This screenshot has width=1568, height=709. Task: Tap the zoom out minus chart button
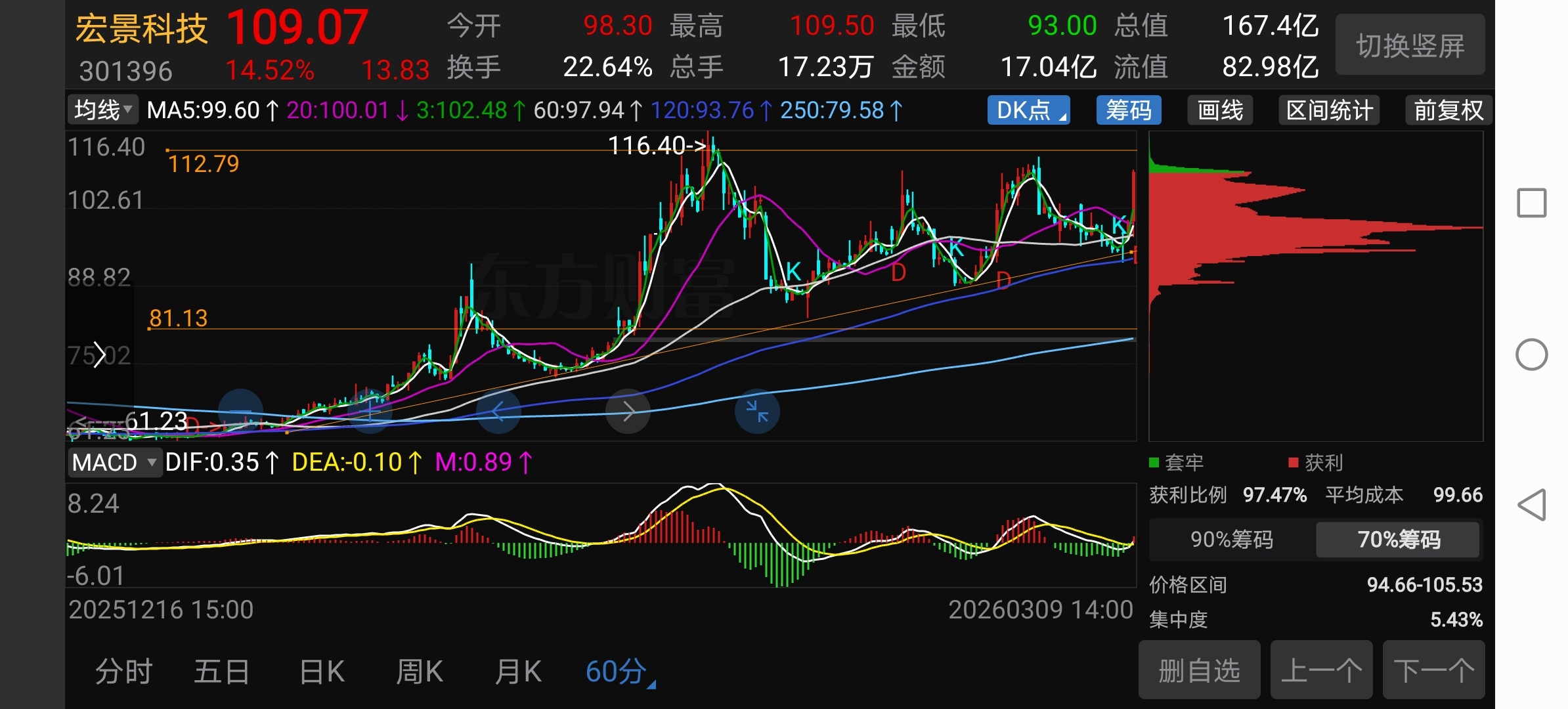[x=240, y=412]
